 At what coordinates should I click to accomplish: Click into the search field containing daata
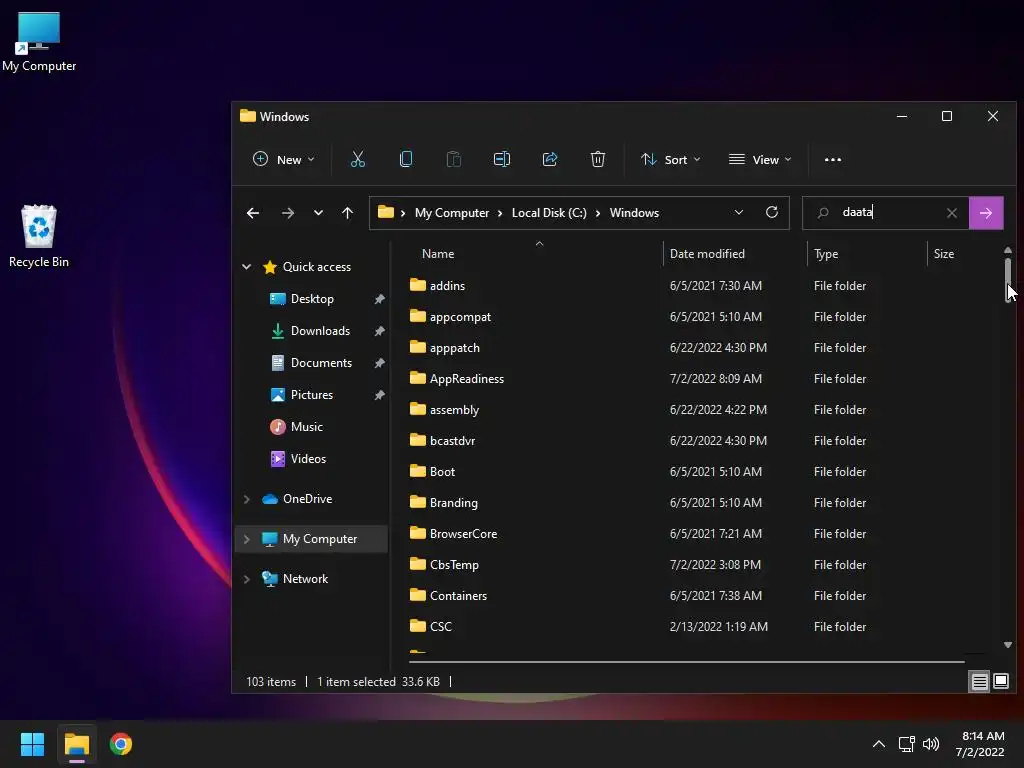pyautogui.click(x=886, y=213)
